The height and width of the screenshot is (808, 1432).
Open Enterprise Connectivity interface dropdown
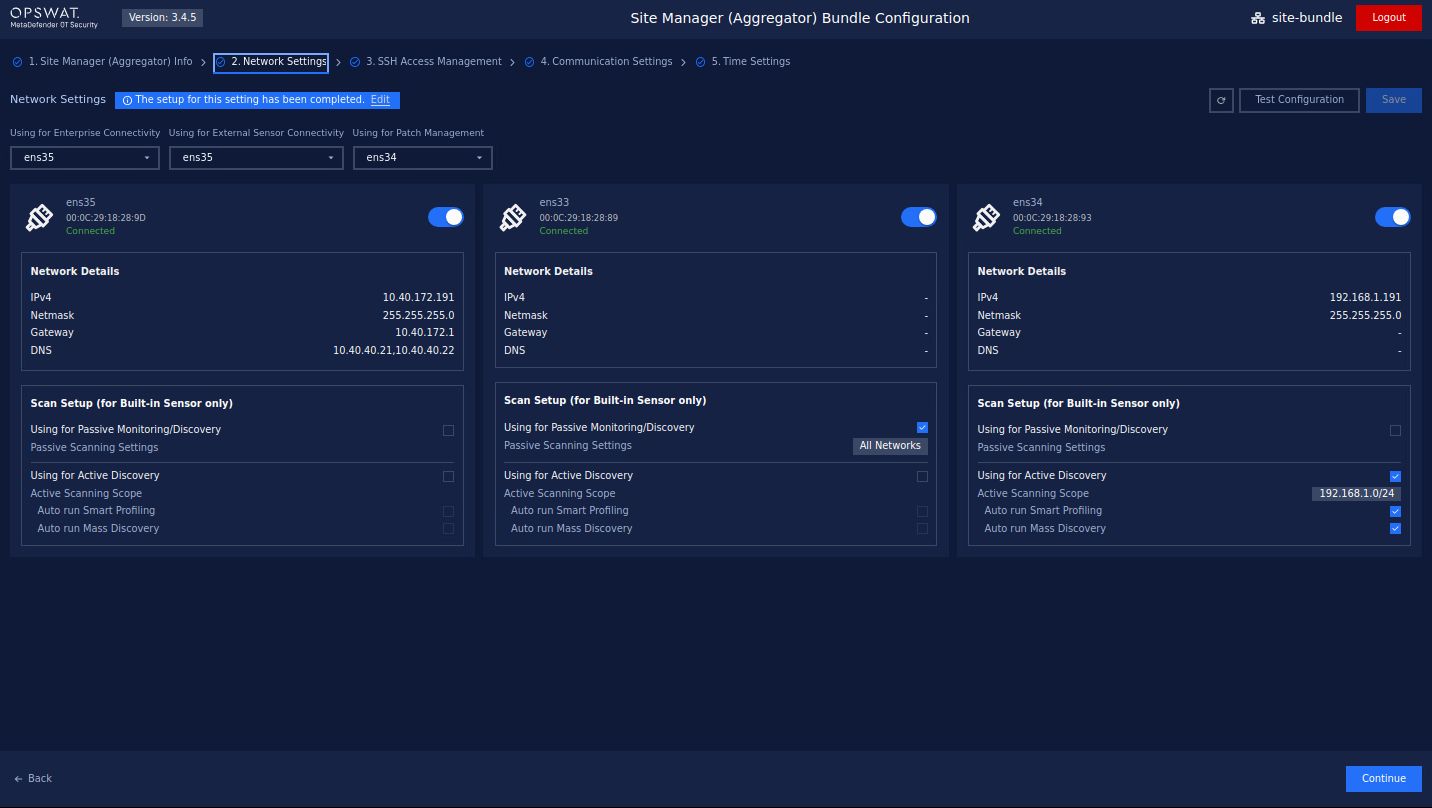pyautogui.click(x=85, y=158)
